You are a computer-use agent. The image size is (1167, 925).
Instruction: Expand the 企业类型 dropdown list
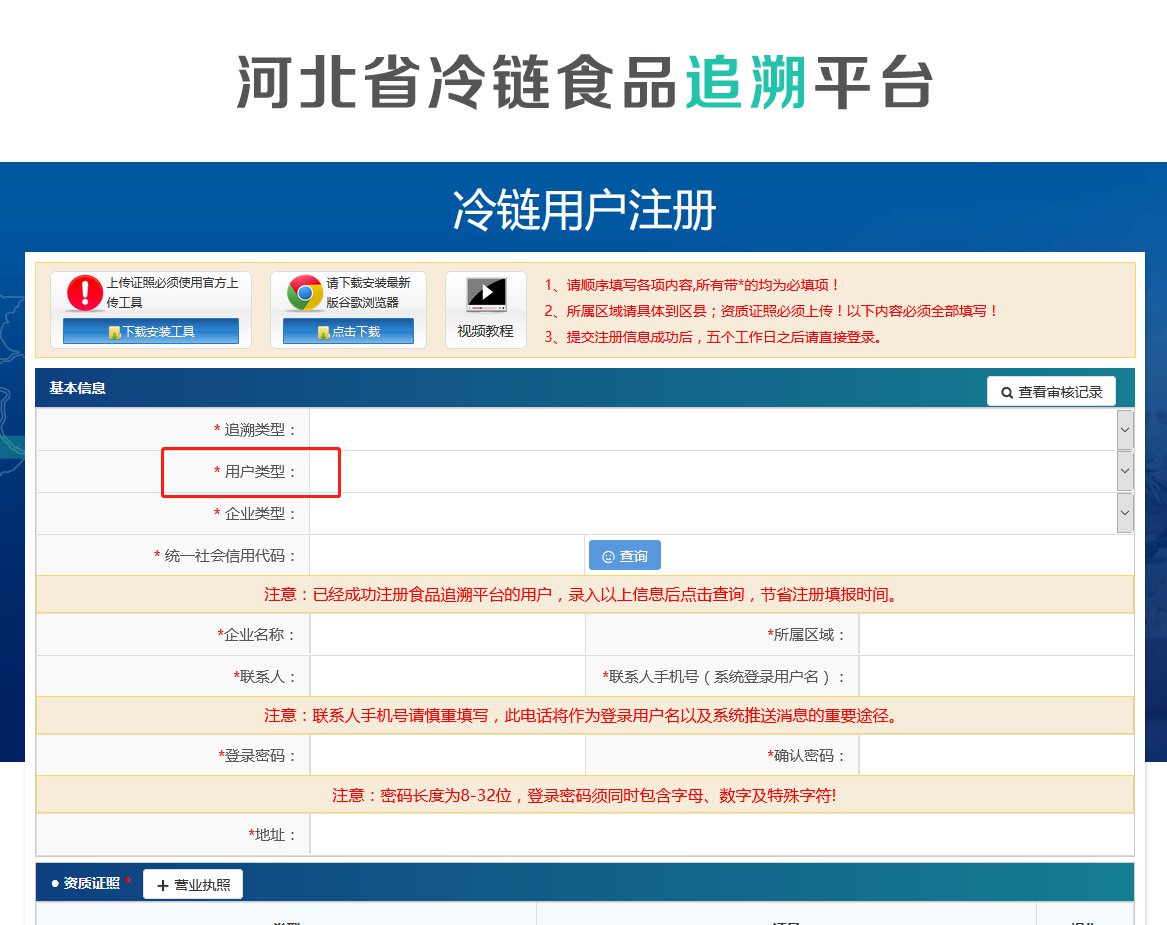click(x=1125, y=513)
